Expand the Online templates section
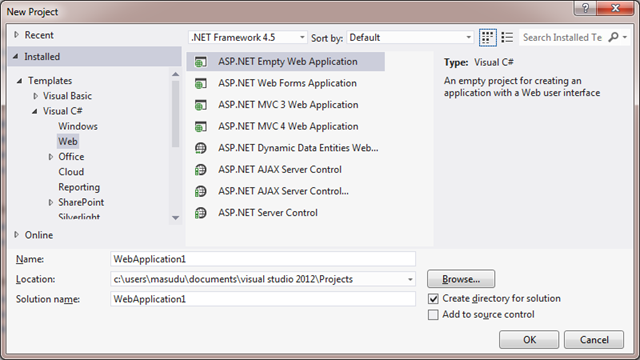 coord(16,235)
